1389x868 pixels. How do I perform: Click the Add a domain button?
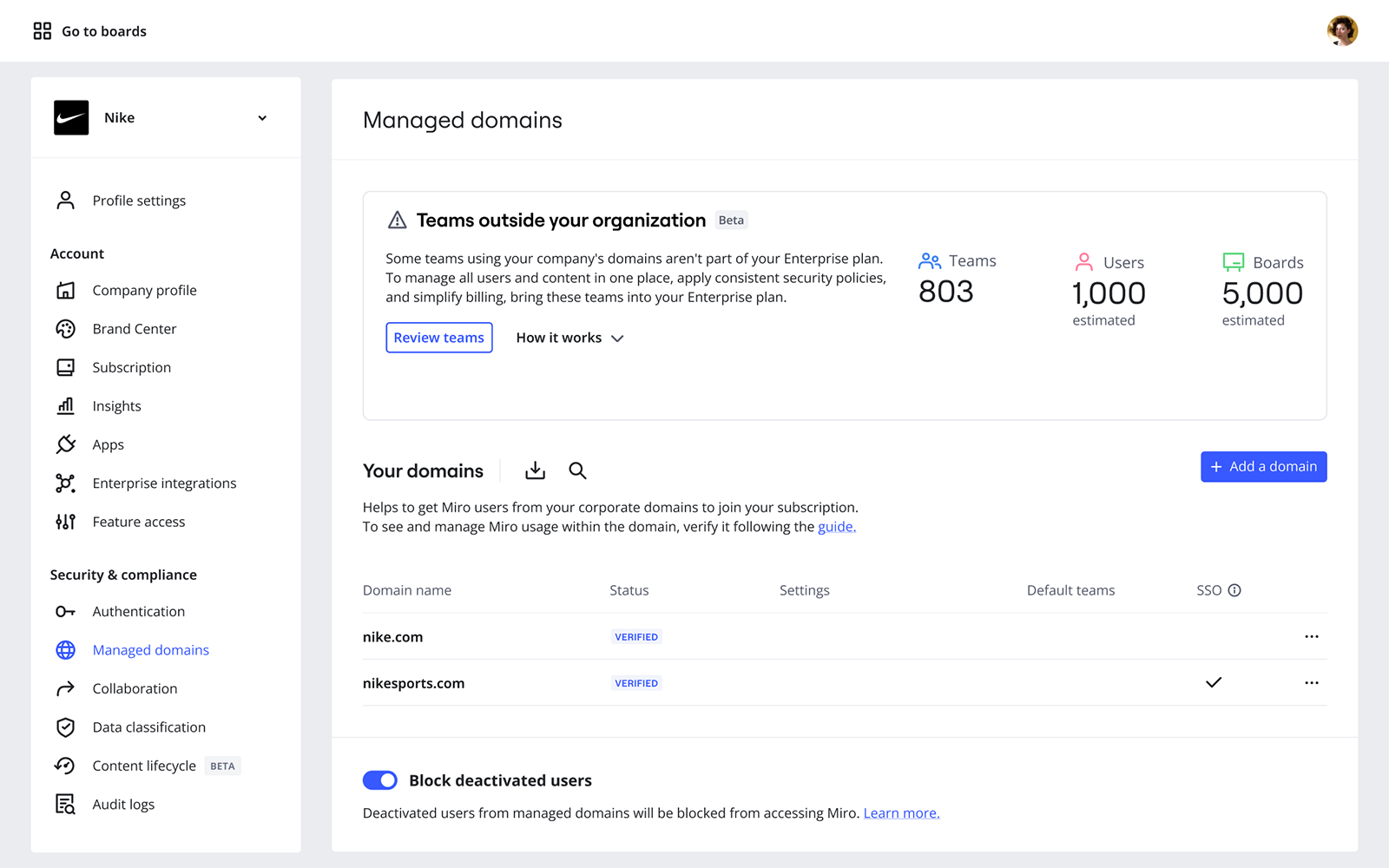pos(1263,467)
